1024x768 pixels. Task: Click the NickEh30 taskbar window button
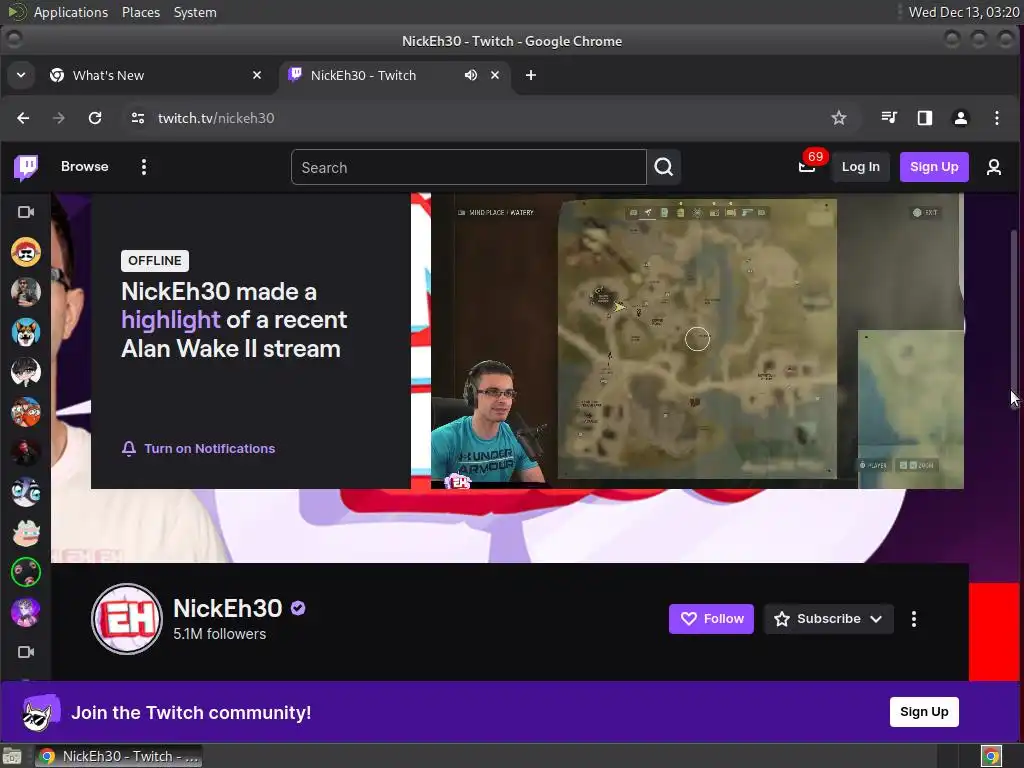coord(119,756)
